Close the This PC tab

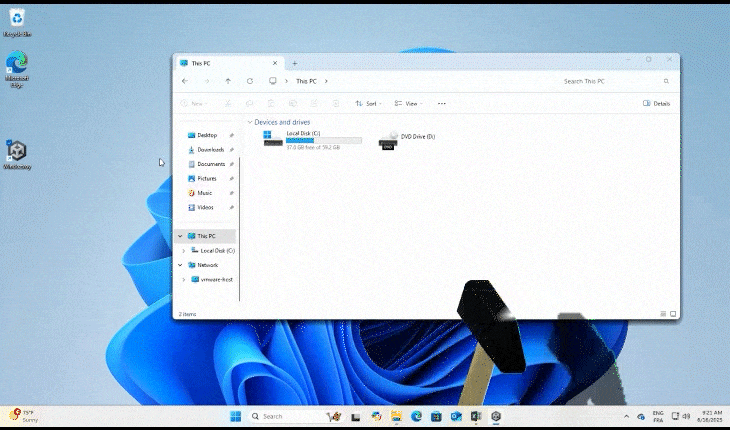pyautogui.click(x=275, y=63)
